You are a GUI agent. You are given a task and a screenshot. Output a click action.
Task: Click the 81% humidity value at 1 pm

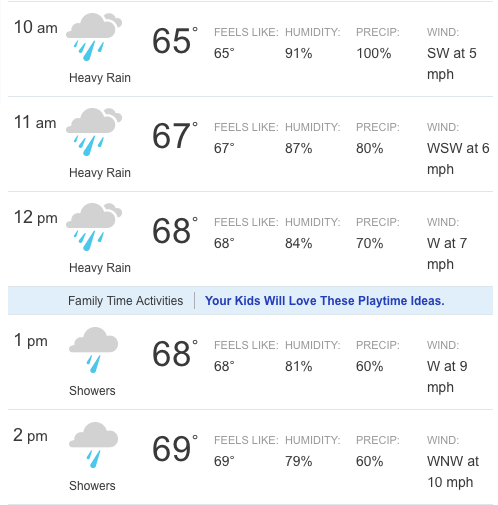[299, 366]
